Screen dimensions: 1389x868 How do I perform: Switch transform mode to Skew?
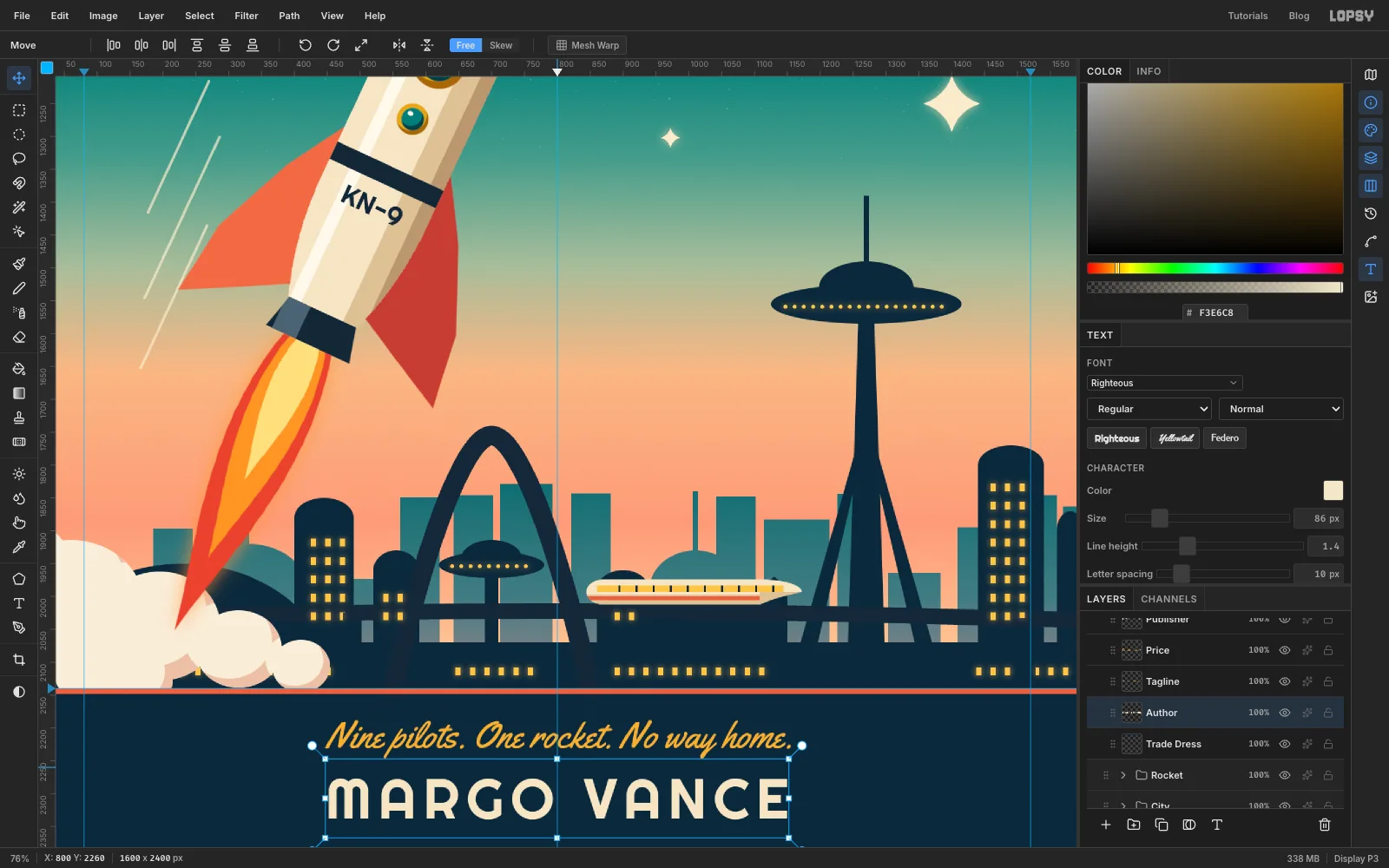(501, 45)
